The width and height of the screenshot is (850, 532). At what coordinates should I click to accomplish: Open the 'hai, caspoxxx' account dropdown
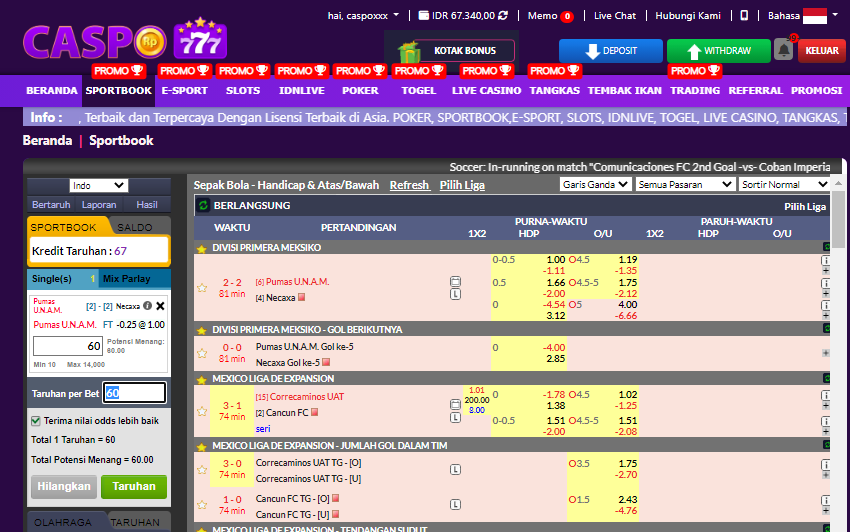(x=363, y=16)
